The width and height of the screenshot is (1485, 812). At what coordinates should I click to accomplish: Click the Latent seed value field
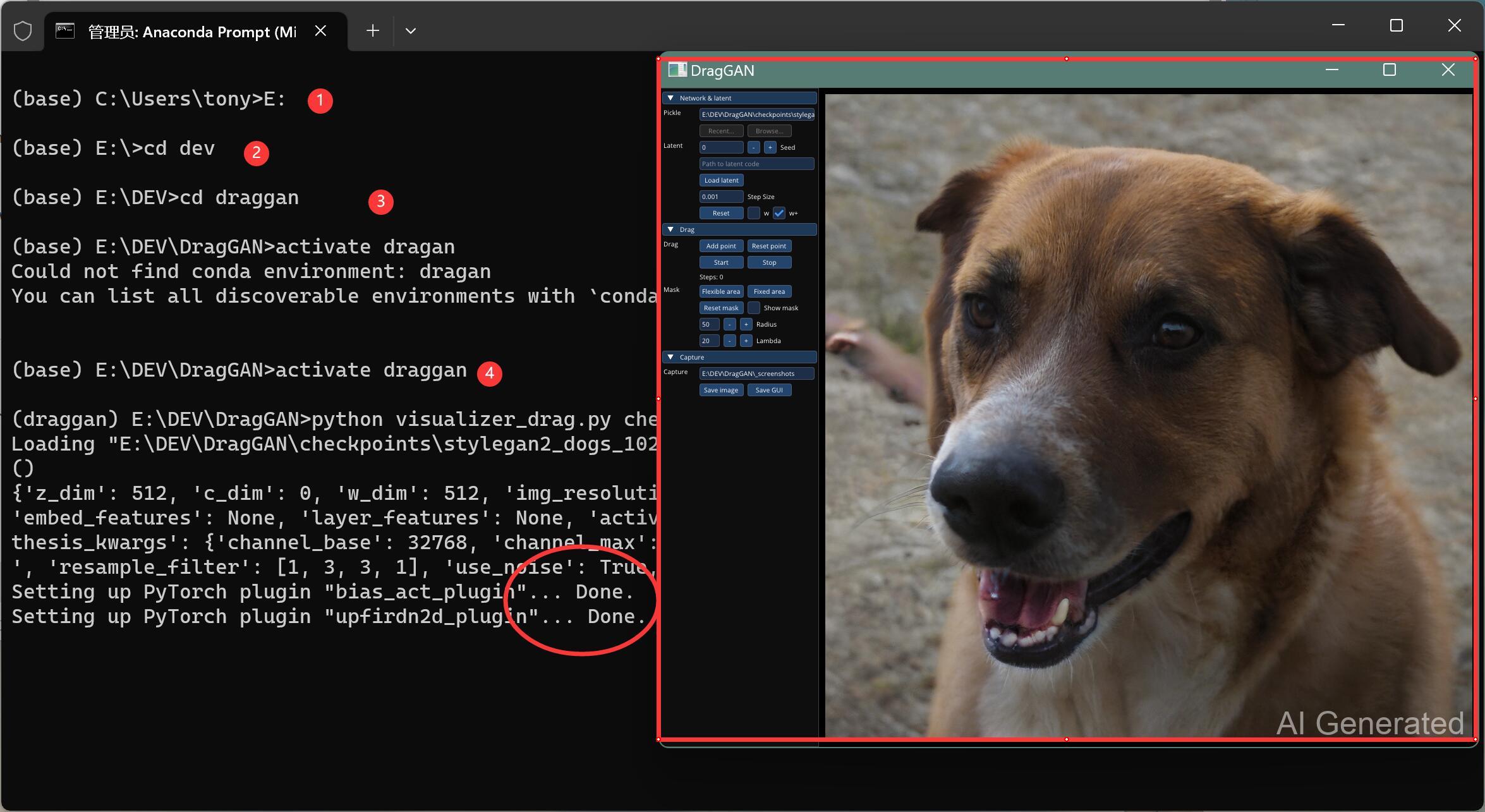(x=721, y=147)
